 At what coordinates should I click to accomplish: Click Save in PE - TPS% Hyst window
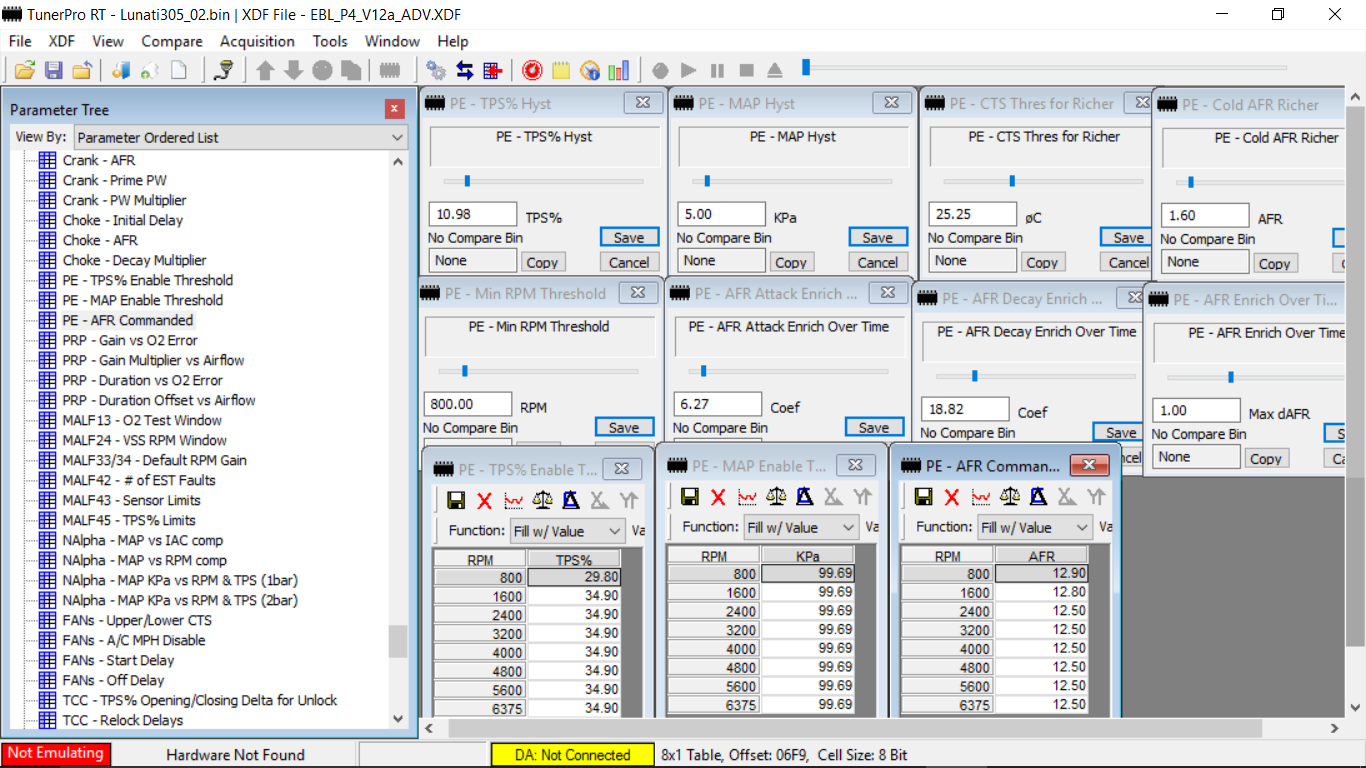tap(629, 237)
